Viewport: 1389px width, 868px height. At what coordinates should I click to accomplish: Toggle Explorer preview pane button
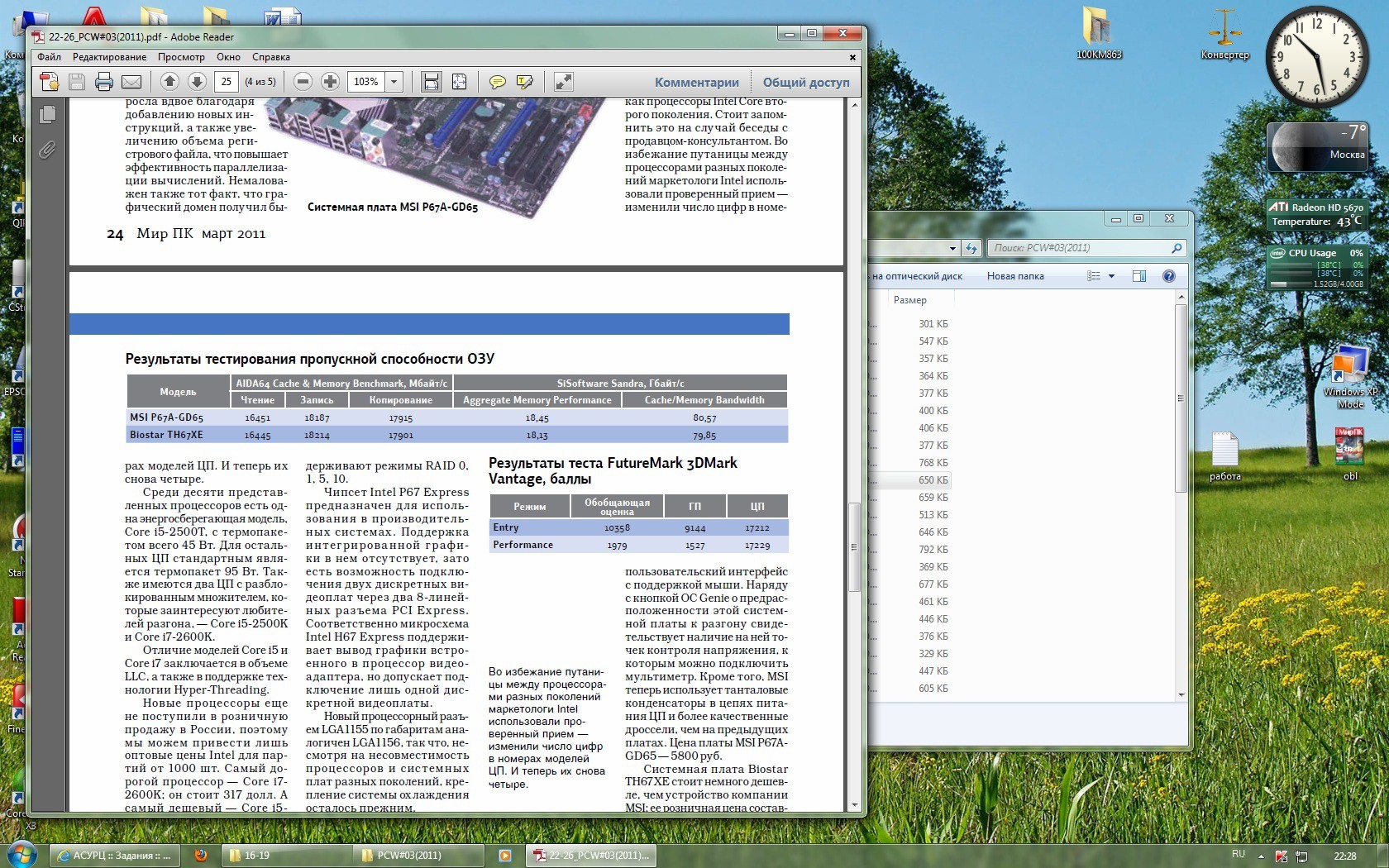coord(1139,276)
